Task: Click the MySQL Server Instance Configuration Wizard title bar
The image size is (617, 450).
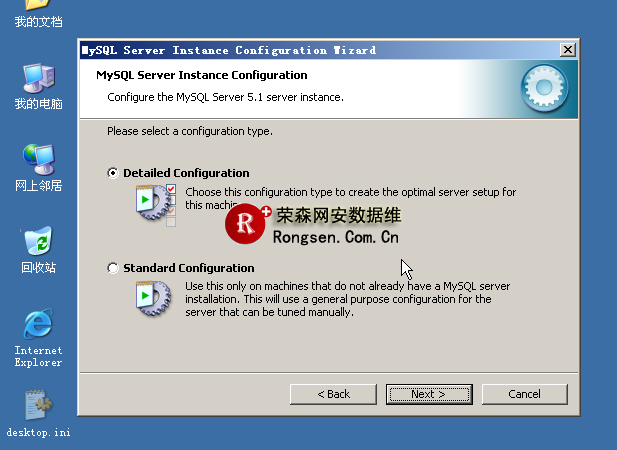Action: pos(300,50)
